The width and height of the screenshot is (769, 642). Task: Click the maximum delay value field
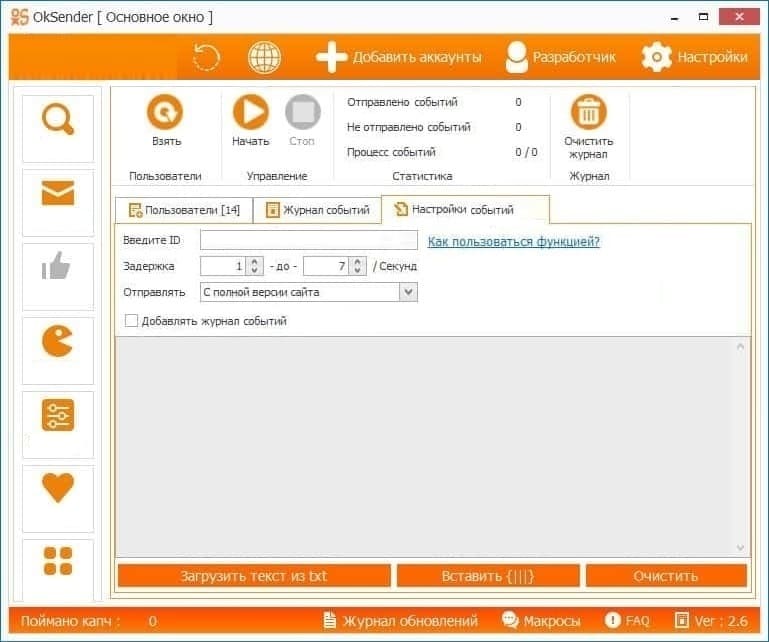tap(326, 266)
